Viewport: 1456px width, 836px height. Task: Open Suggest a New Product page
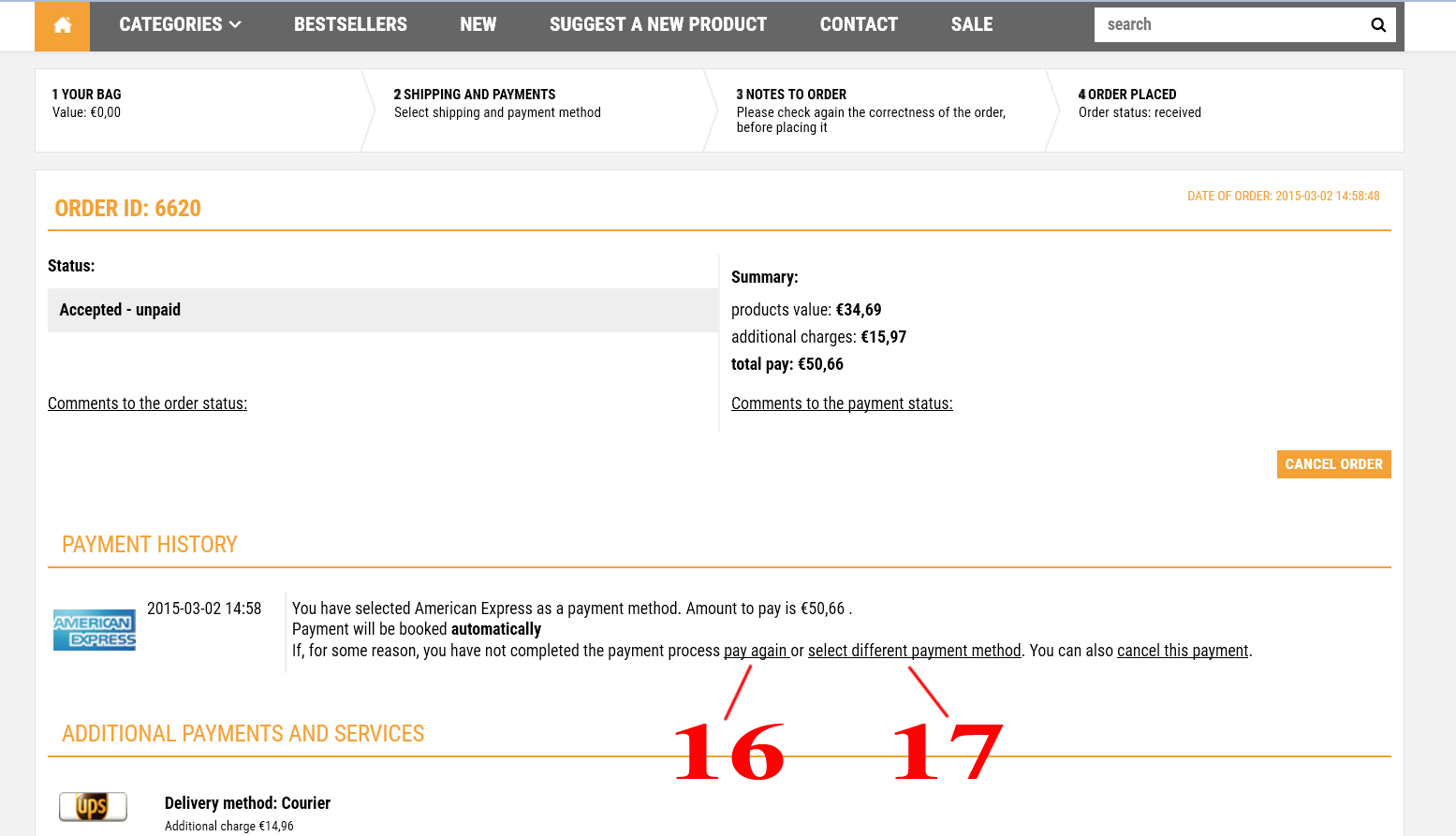point(657,25)
